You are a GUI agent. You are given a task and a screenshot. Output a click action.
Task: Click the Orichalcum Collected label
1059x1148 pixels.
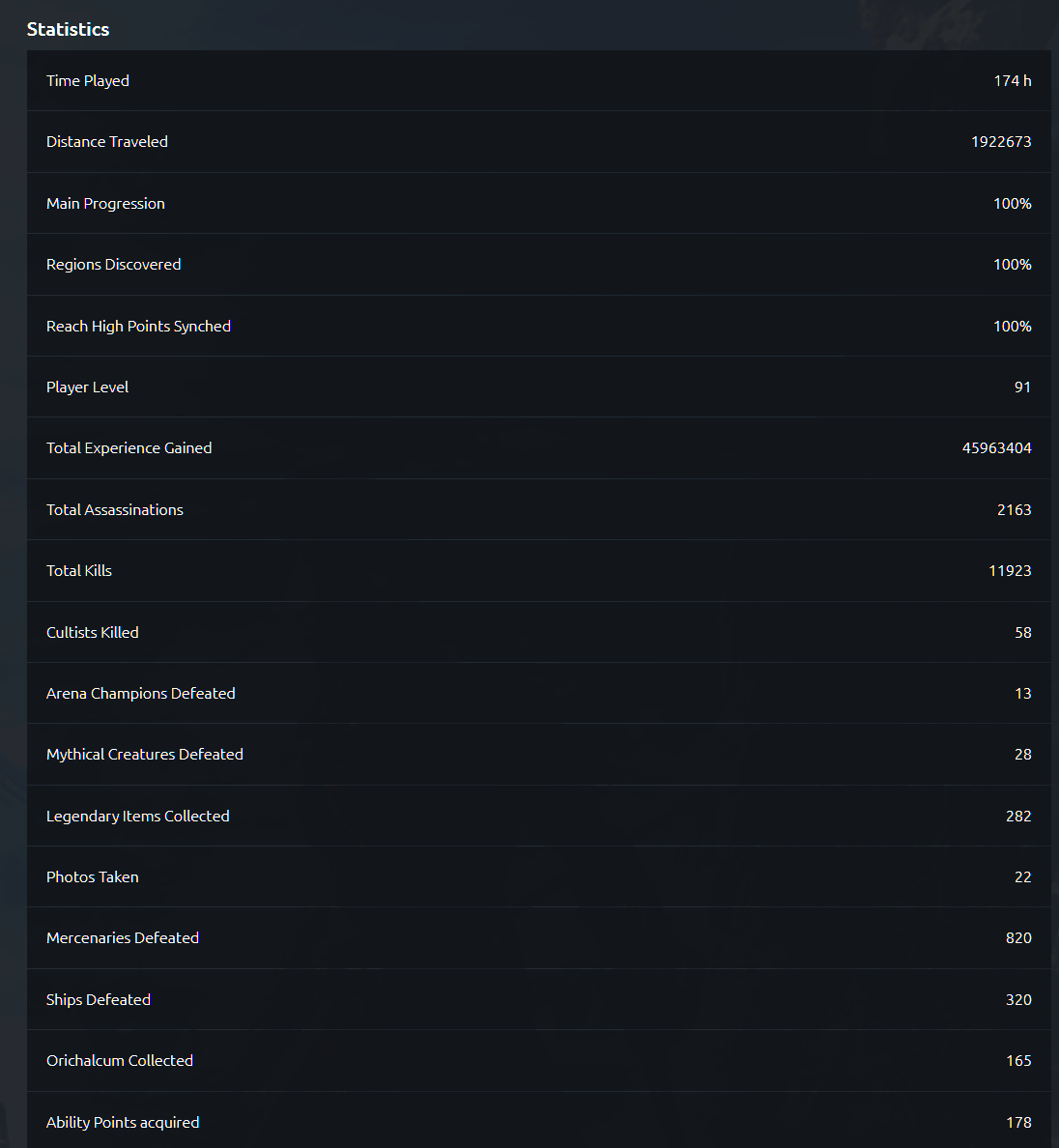120,1060
